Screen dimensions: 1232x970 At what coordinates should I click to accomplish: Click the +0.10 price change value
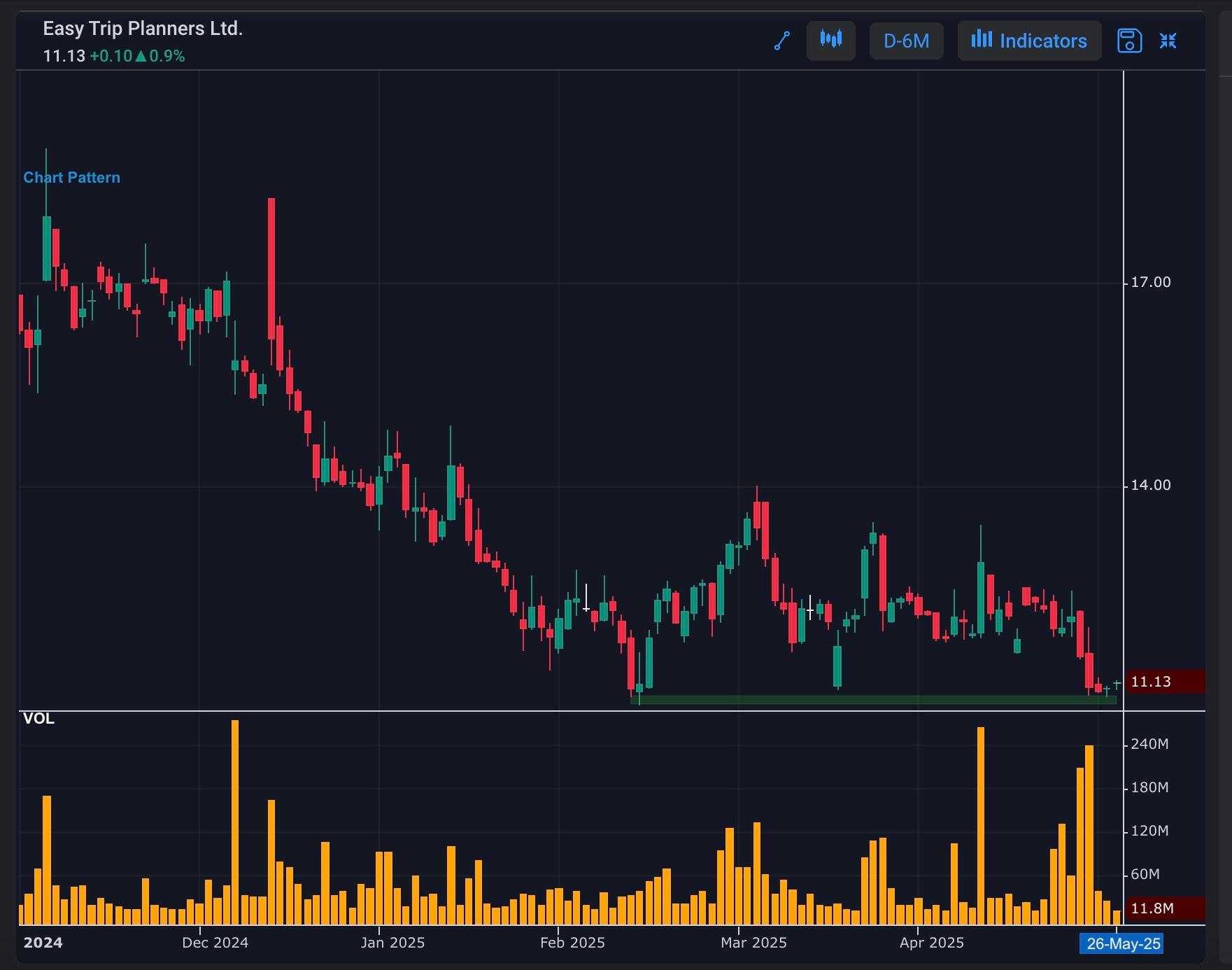[111, 56]
